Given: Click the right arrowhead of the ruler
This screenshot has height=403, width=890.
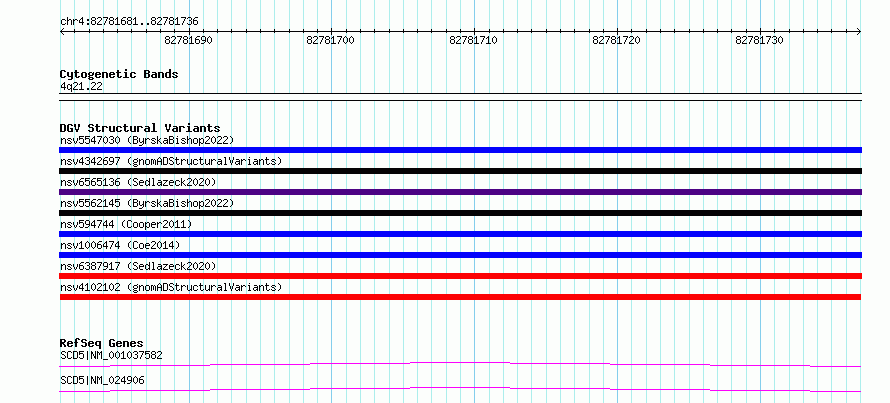Looking at the screenshot, I should click(859, 32).
